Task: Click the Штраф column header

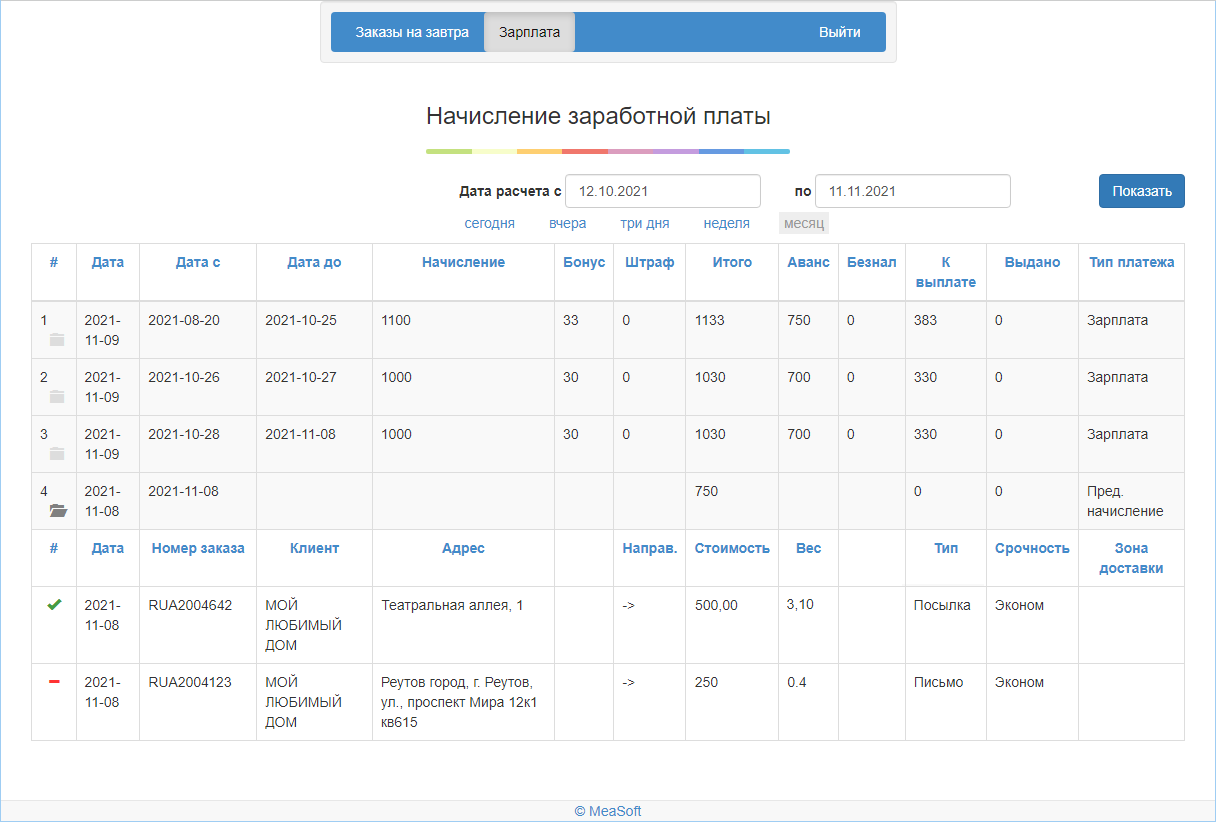Action: pyautogui.click(x=649, y=262)
